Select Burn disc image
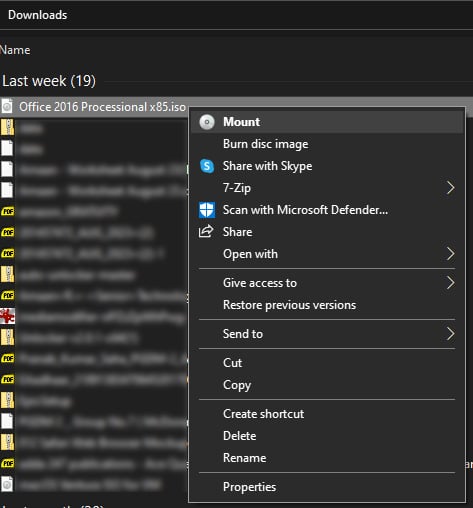 327,144
